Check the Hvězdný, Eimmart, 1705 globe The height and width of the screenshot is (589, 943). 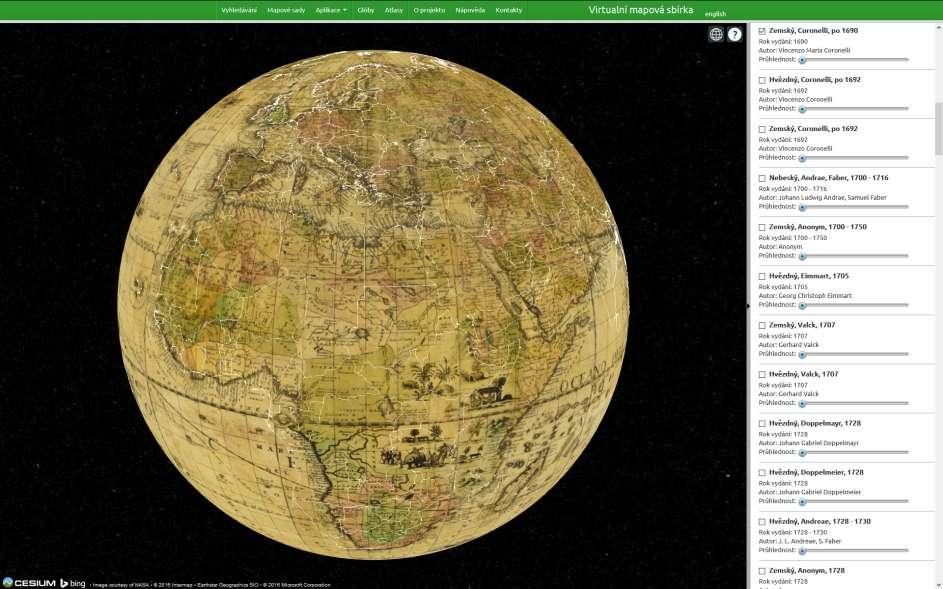(x=762, y=276)
